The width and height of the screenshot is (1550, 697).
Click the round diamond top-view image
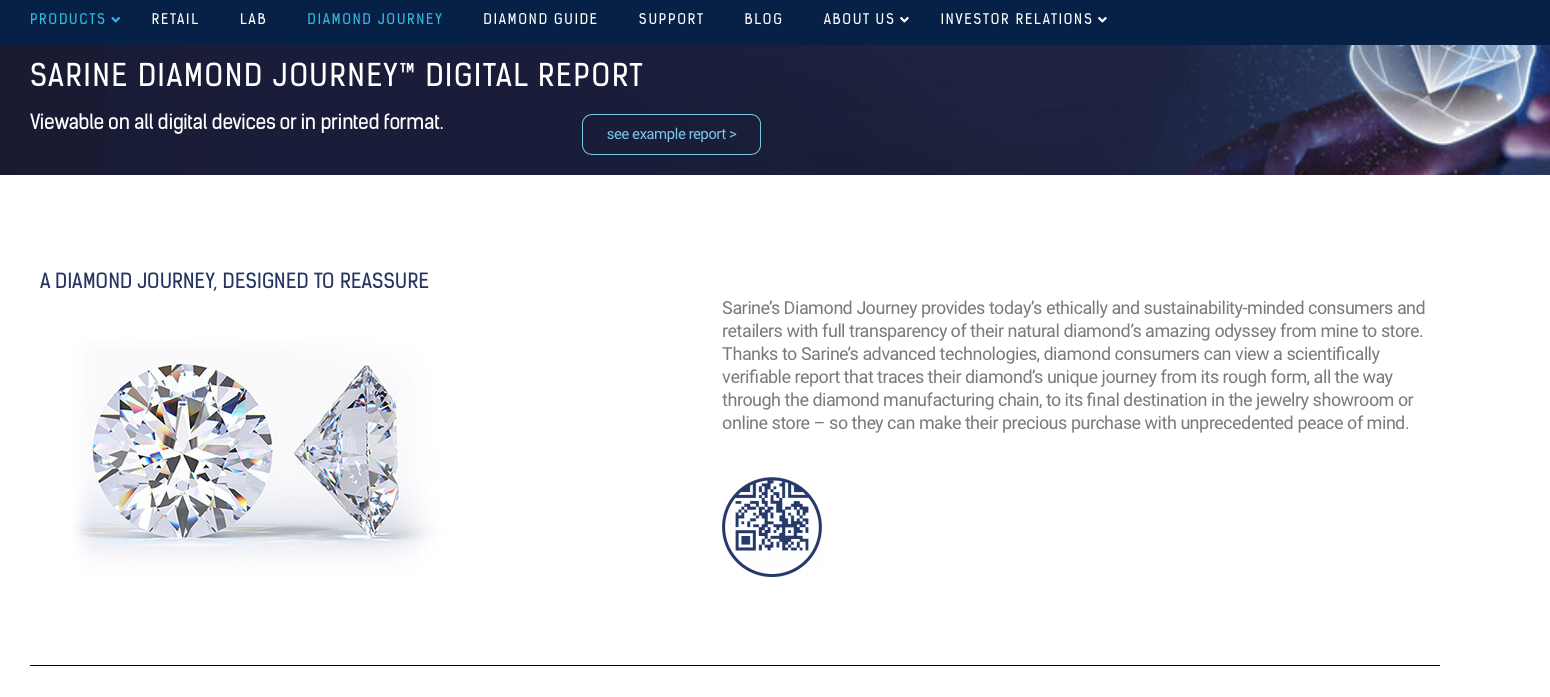coord(182,451)
